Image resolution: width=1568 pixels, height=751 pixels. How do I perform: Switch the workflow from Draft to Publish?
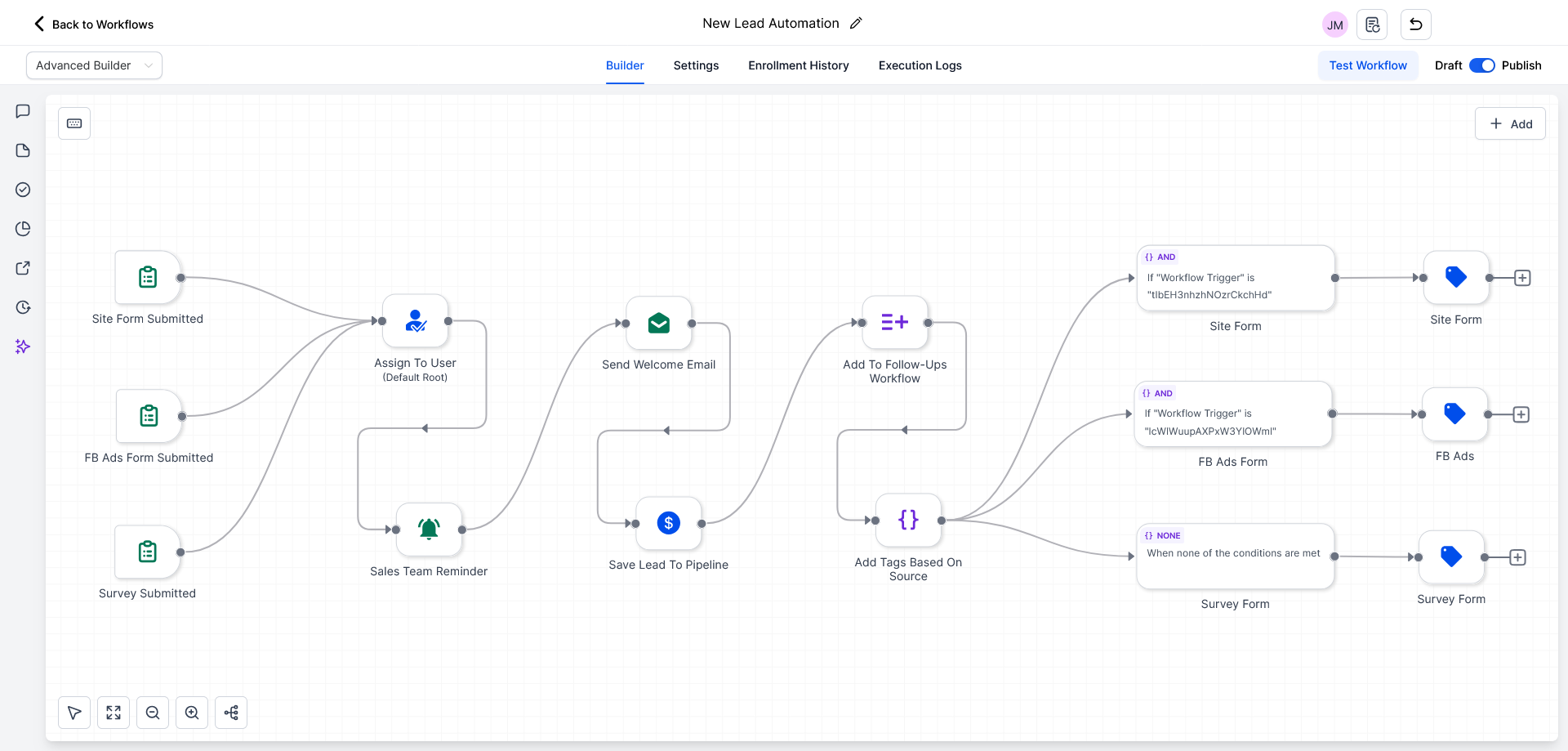pyautogui.click(x=1482, y=65)
